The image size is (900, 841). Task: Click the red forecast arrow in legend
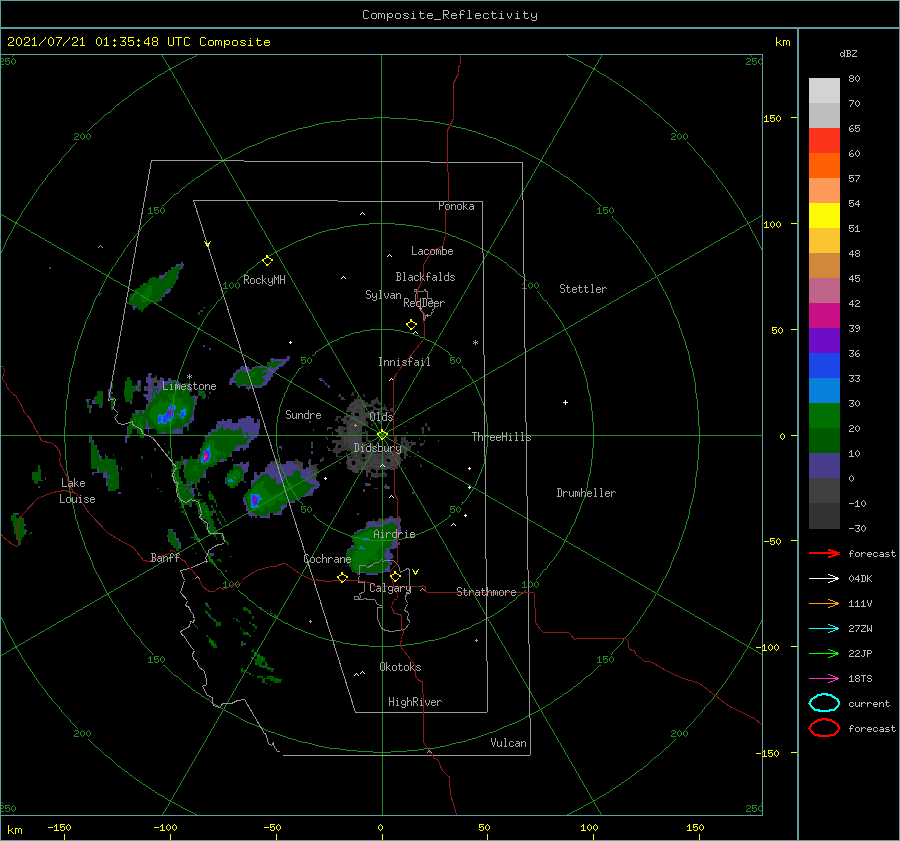[x=824, y=553]
